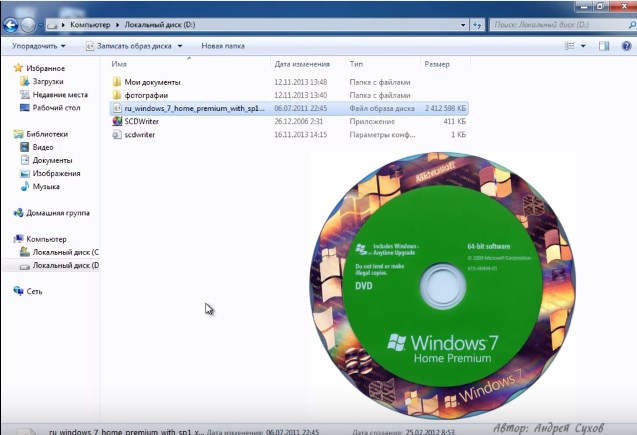The image size is (637, 435).
Task: Open the Упорядочить menu
Action: pyautogui.click(x=39, y=46)
